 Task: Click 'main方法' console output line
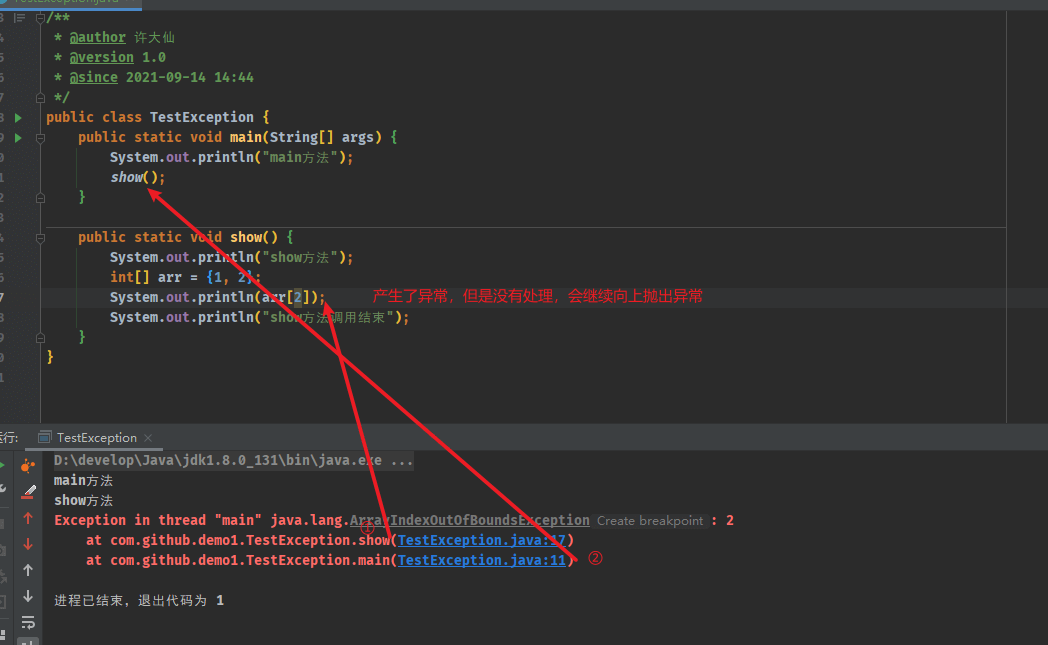pos(84,481)
